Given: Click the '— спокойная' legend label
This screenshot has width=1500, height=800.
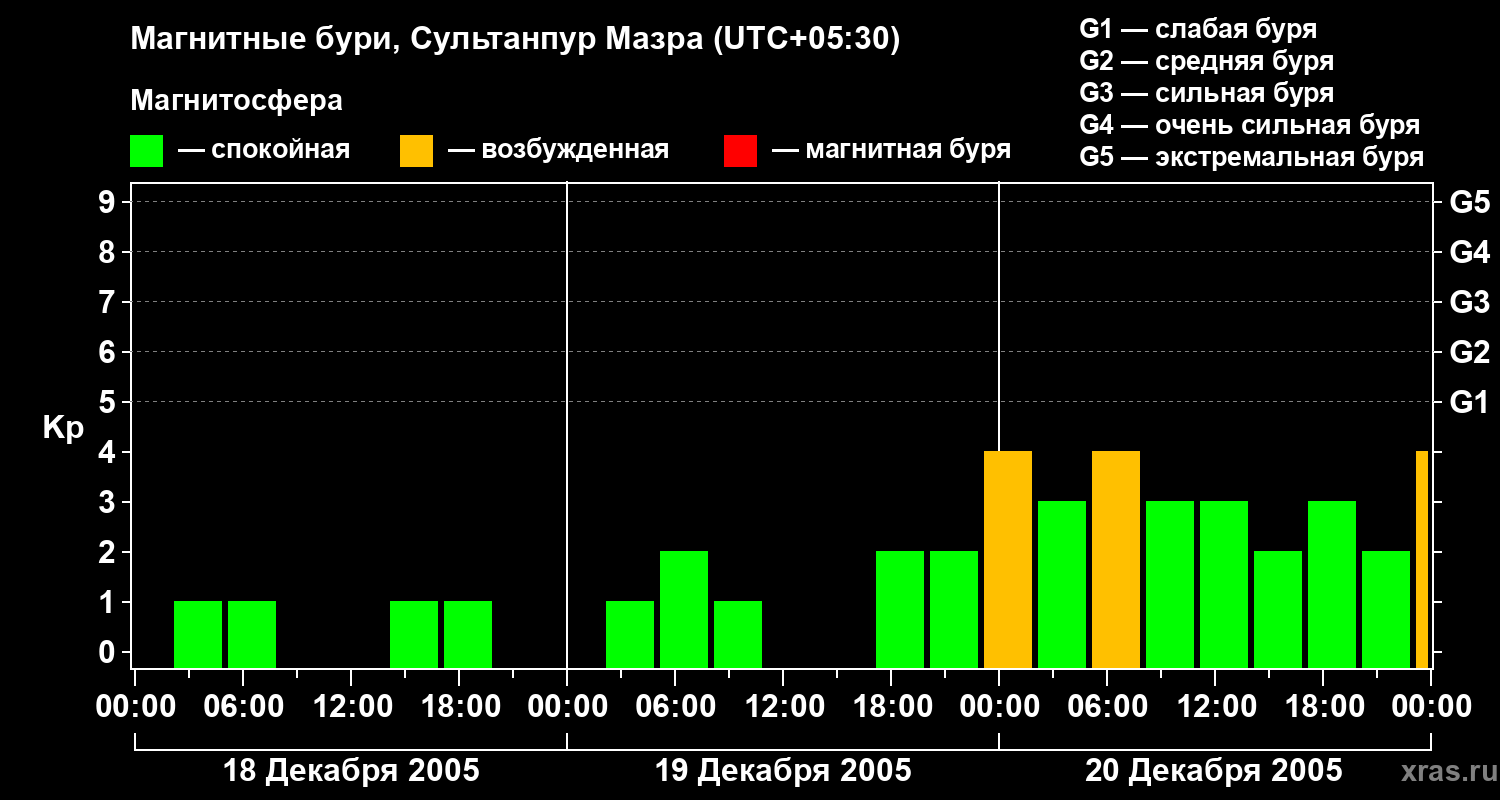Looking at the screenshot, I should 264,150.
